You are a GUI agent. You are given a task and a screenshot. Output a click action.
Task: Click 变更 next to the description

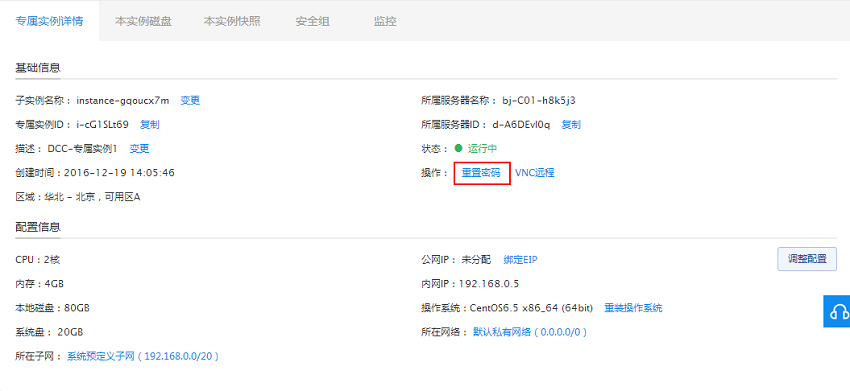pyautogui.click(x=139, y=149)
